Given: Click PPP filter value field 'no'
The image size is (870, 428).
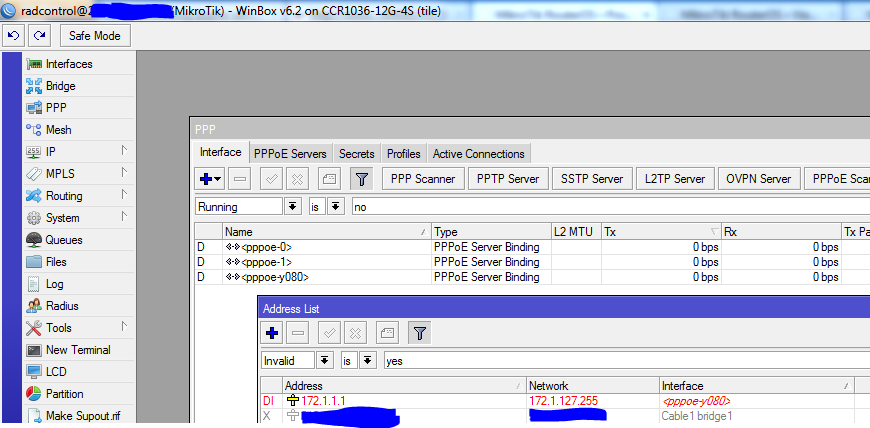Looking at the screenshot, I should pos(610,207).
